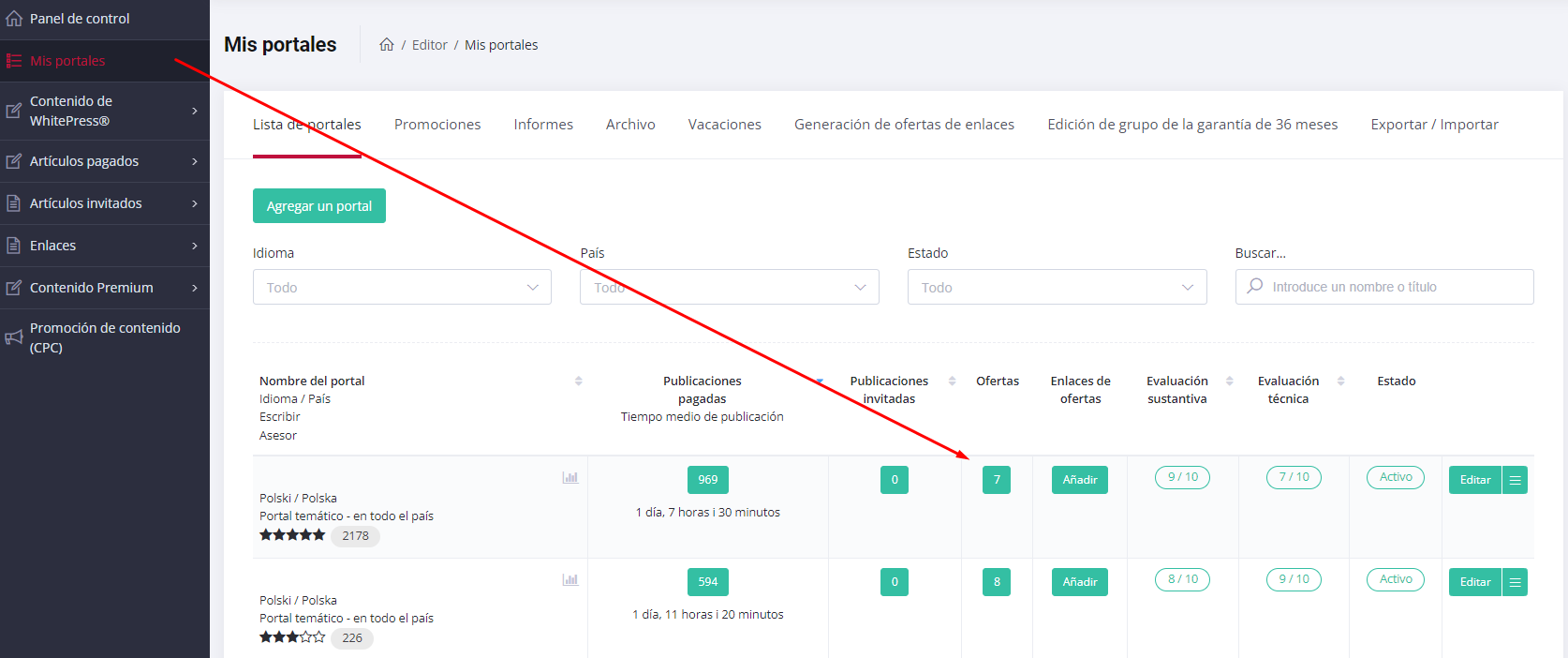Click the 9 / 10 sustantiva rating badge

click(x=1183, y=477)
